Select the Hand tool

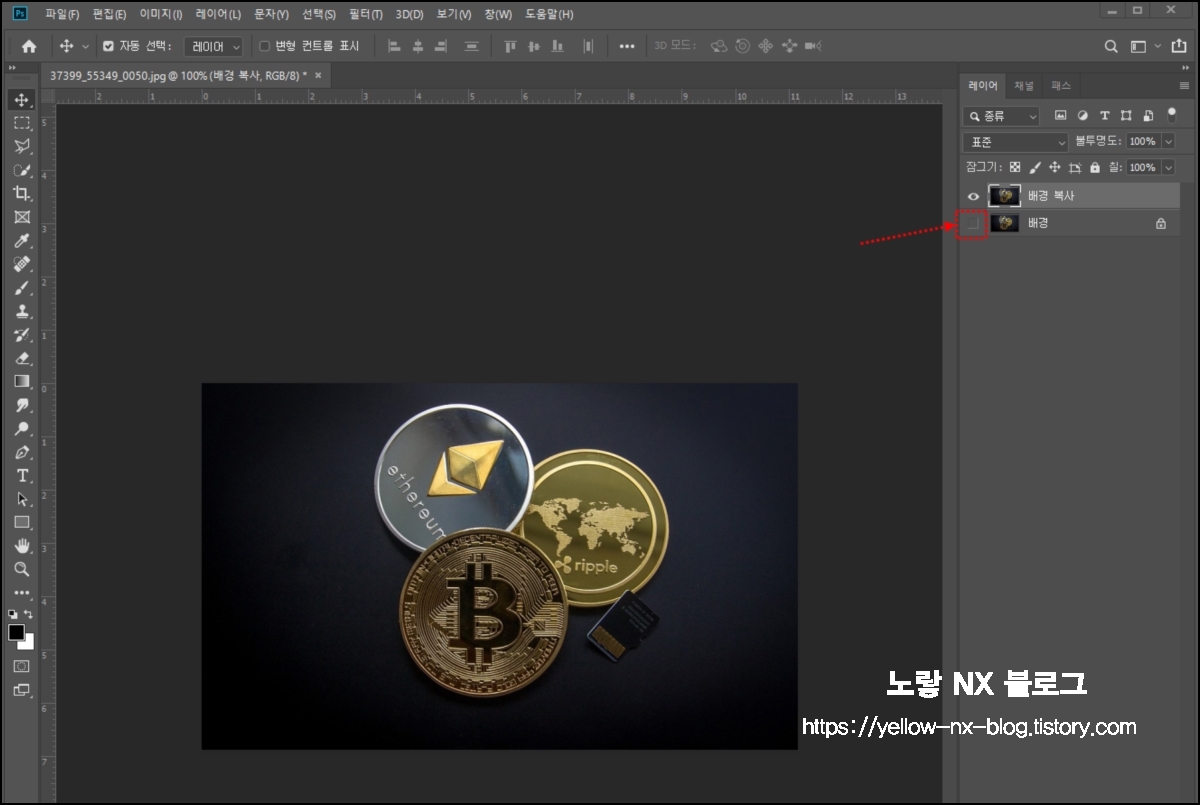click(22, 546)
